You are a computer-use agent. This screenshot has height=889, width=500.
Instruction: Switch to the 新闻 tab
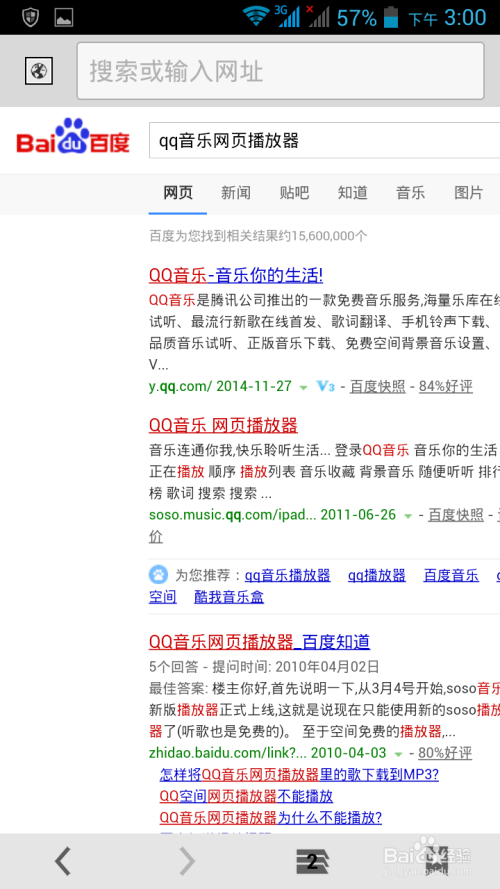point(236,193)
